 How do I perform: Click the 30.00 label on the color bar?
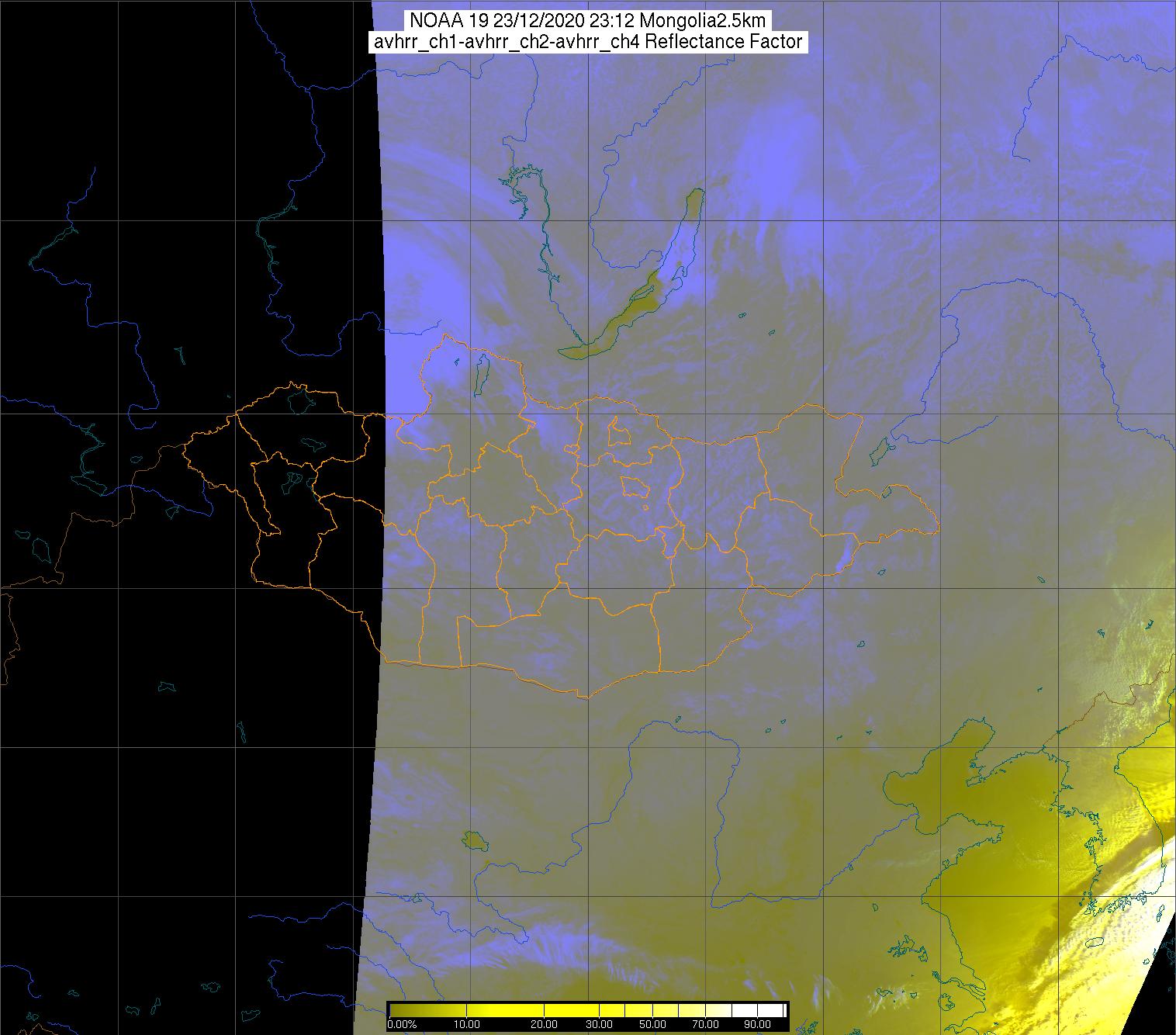[599, 1024]
